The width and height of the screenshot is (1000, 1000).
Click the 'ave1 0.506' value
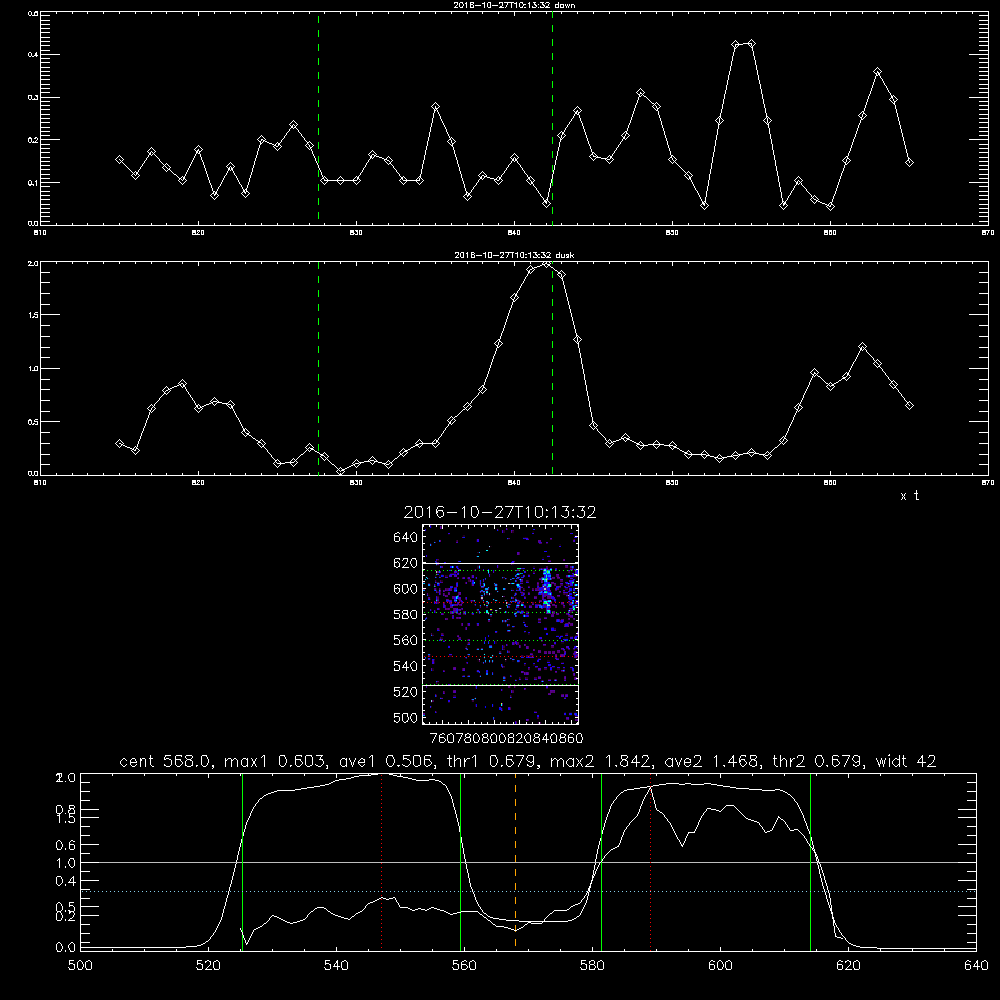[386, 761]
